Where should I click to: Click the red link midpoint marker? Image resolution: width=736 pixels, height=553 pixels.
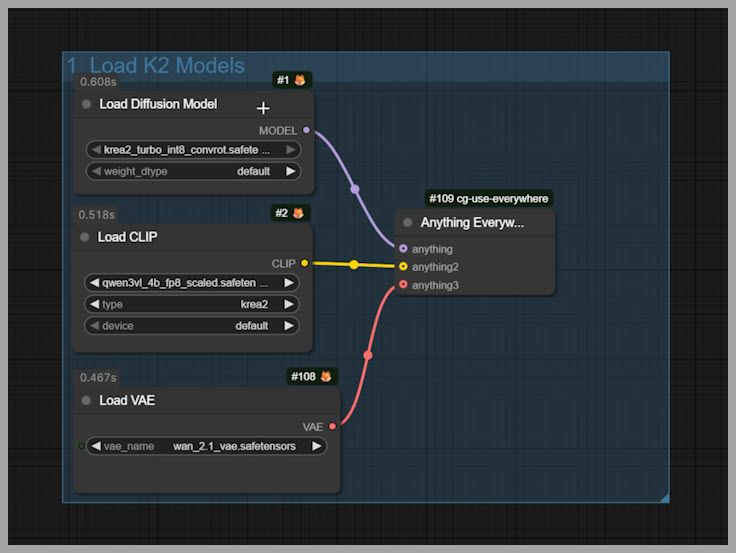(x=368, y=355)
